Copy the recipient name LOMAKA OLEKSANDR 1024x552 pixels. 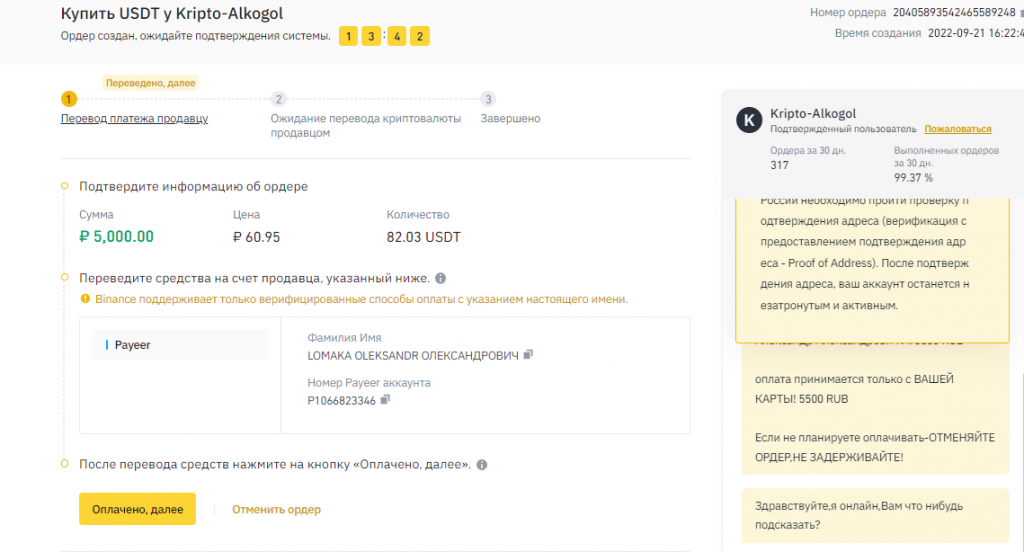pos(529,355)
